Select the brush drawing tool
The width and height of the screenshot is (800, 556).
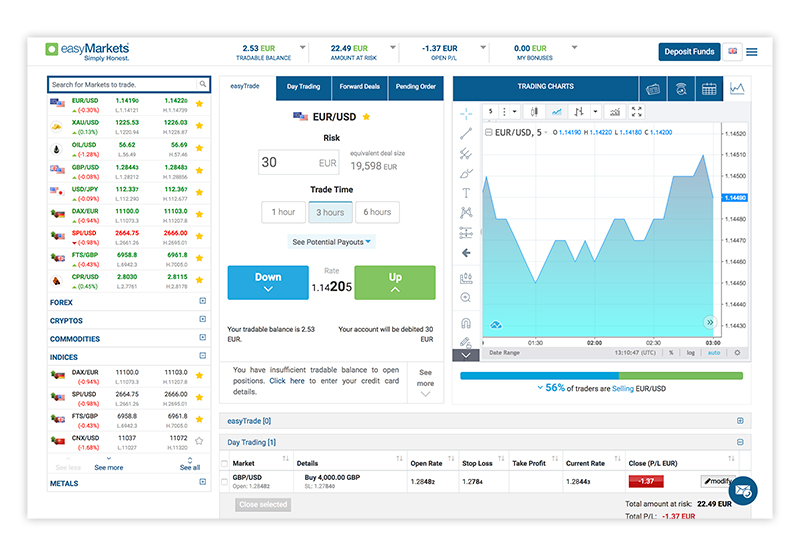point(466,173)
